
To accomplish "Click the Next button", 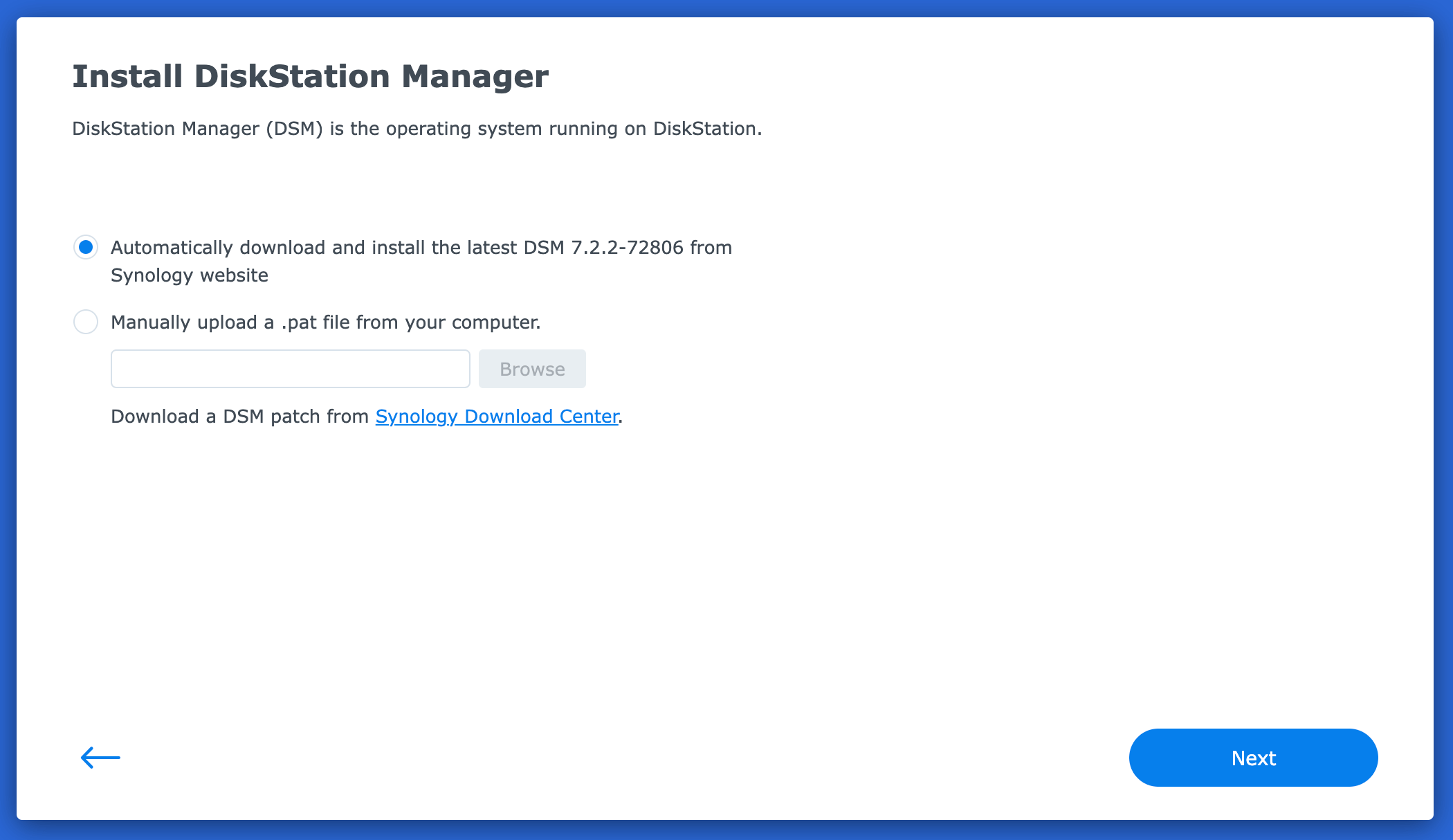I will click(1253, 758).
